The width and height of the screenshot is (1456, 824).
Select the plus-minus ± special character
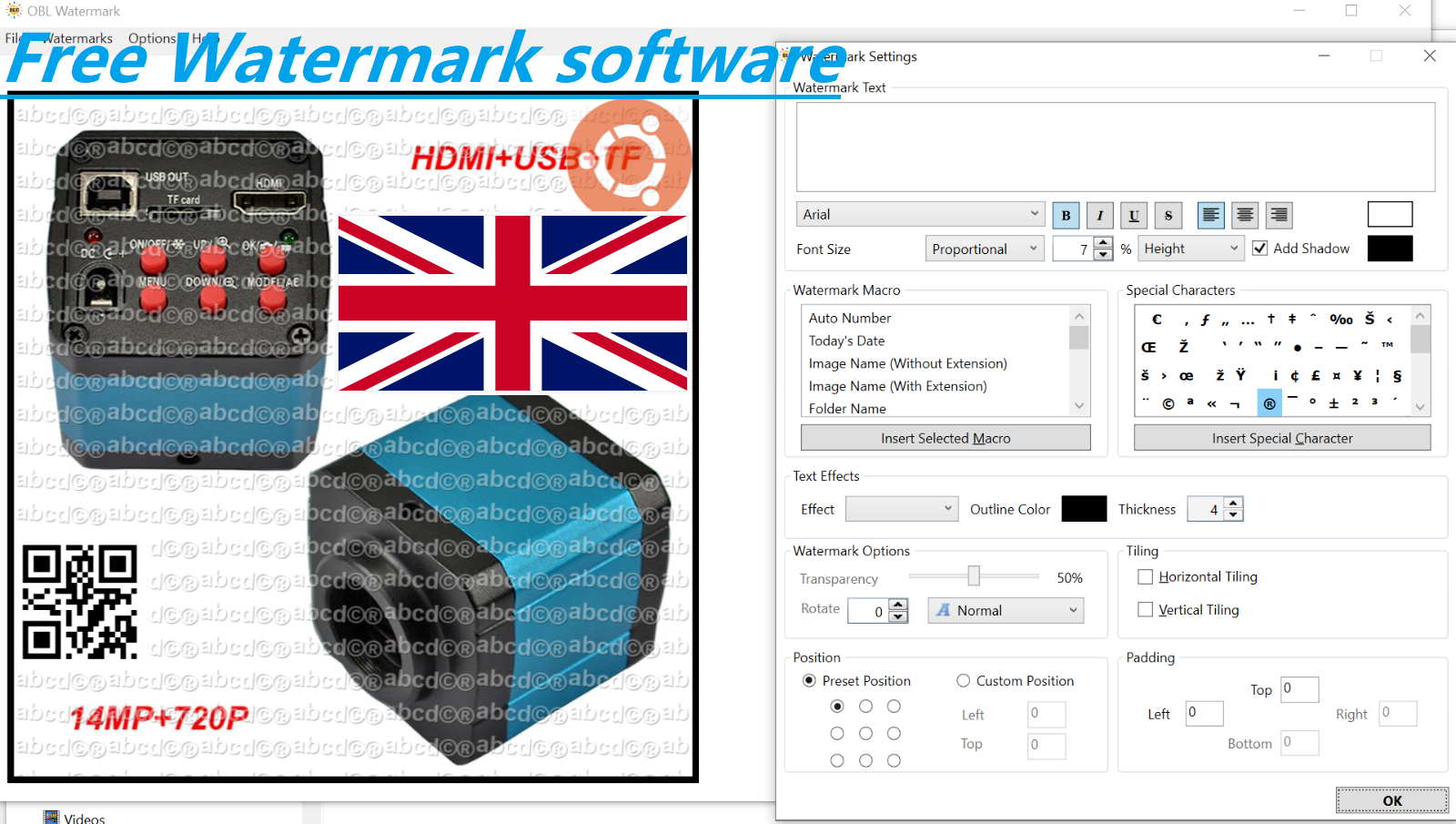1334,403
